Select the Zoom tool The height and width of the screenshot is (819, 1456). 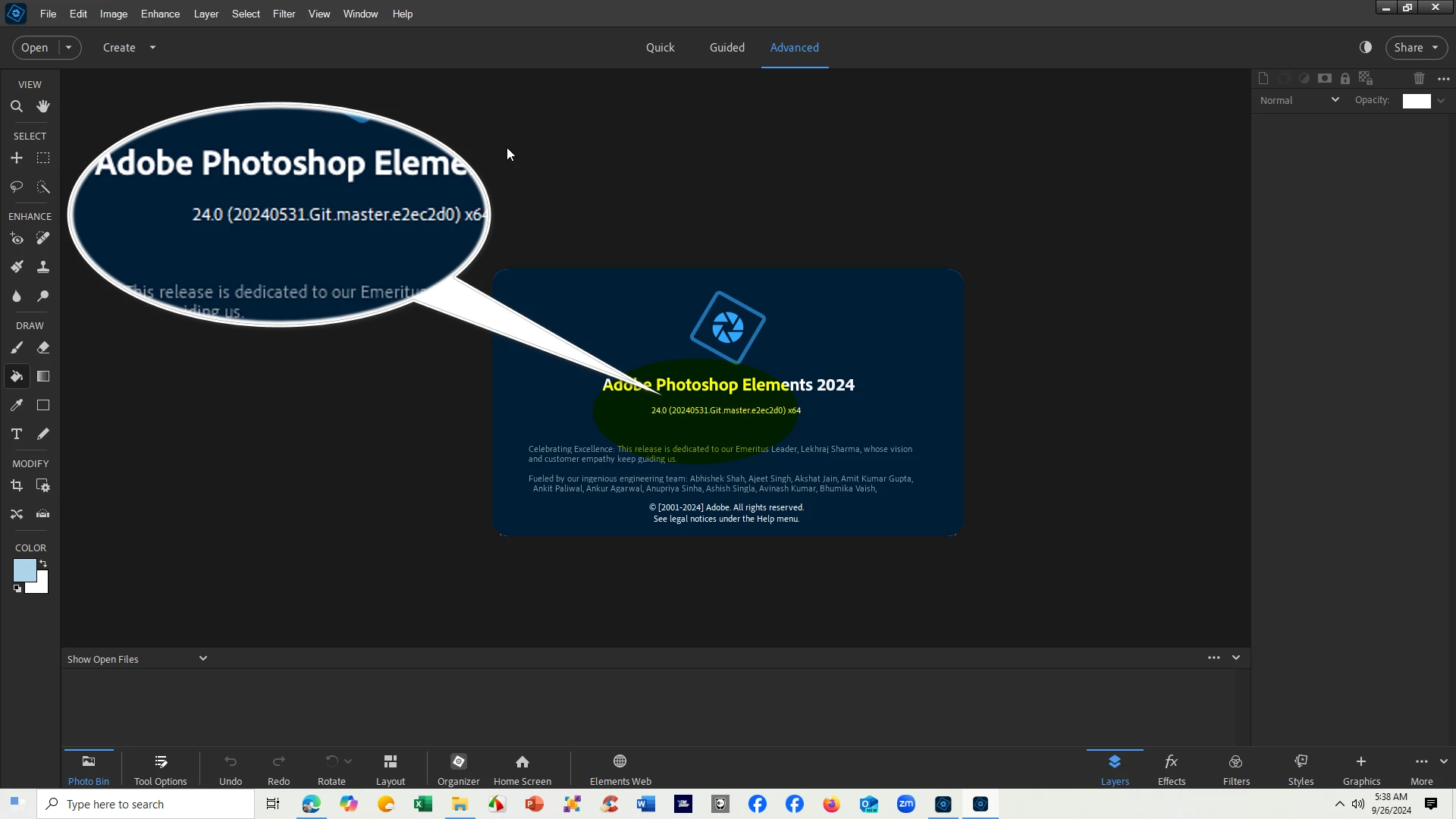[16, 106]
